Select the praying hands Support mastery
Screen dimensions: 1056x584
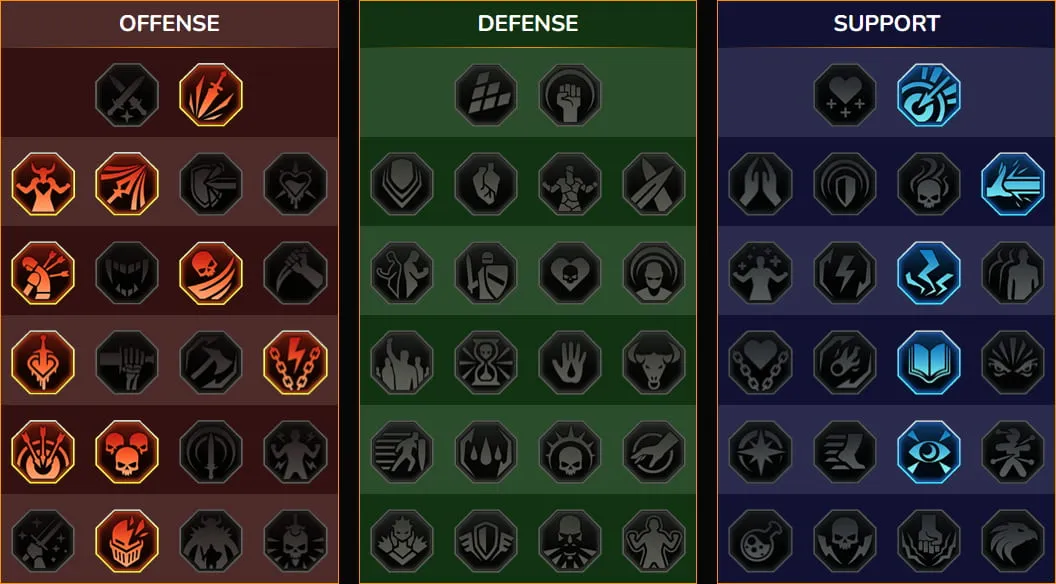[x=760, y=184]
